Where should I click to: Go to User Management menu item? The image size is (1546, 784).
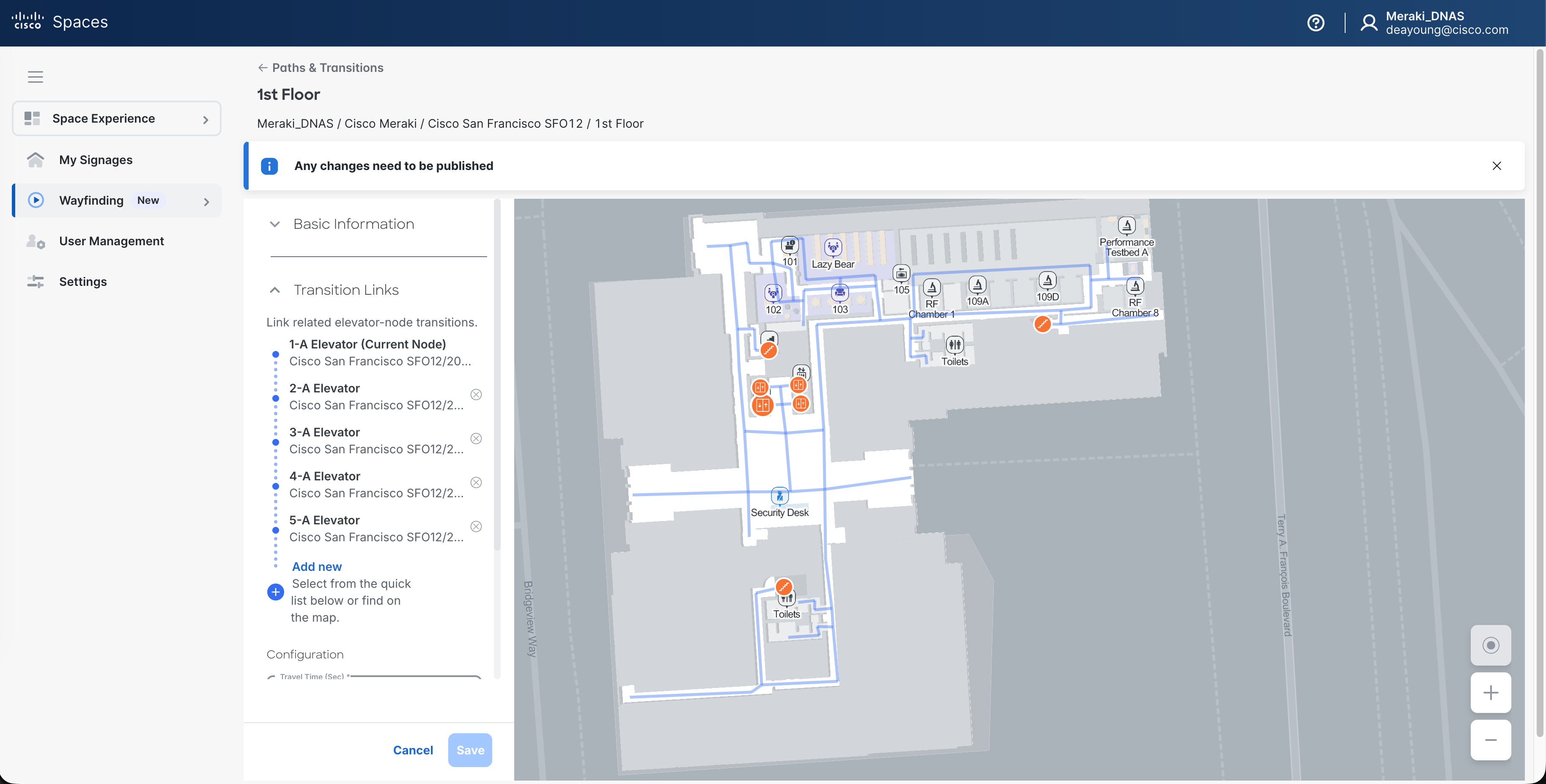point(111,241)
